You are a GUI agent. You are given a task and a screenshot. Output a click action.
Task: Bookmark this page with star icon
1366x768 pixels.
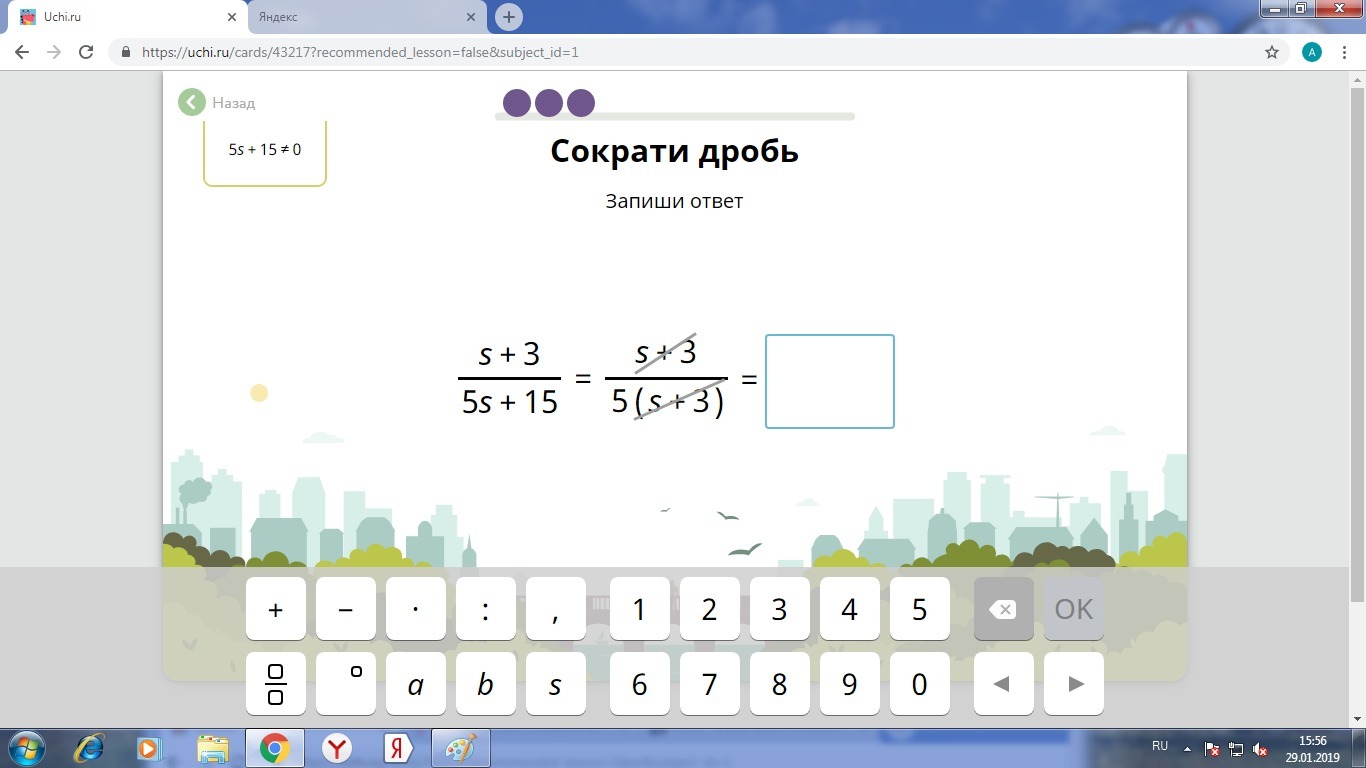coord(1272,52)
